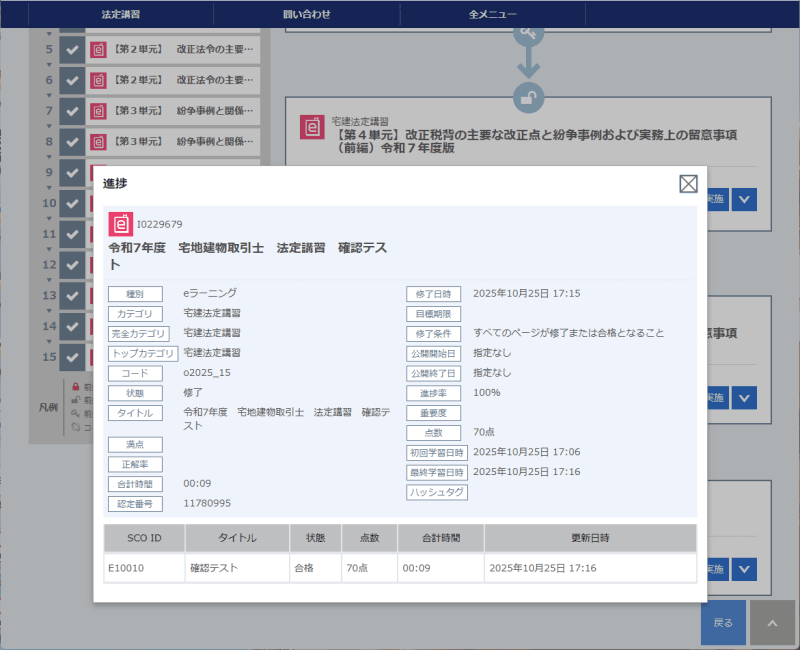Toggle the completion checkmark for row 15
The height and width of the screenshot is (650, 800).
point(72,357)
